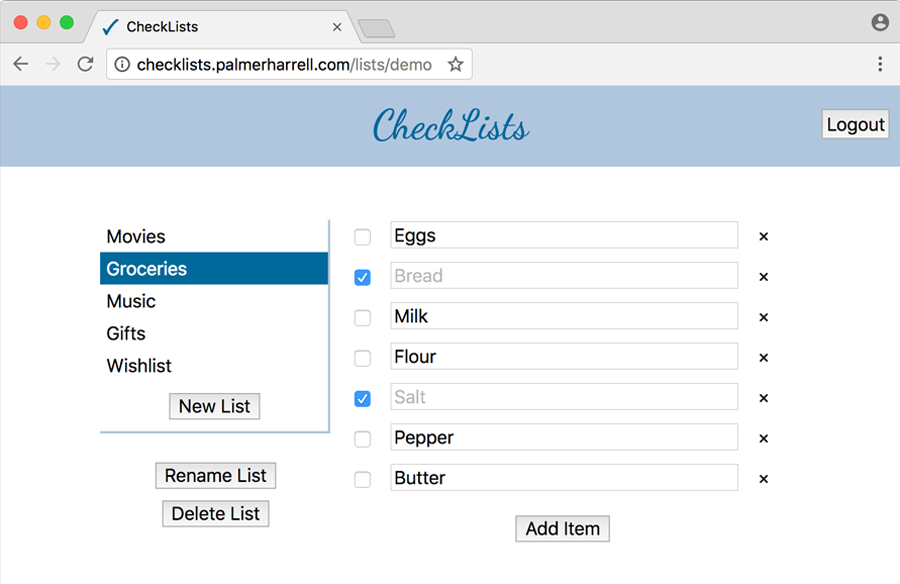Remove the Pepper item with its X icon
Viewport: 900px width, 584px height.
point(763,438)
